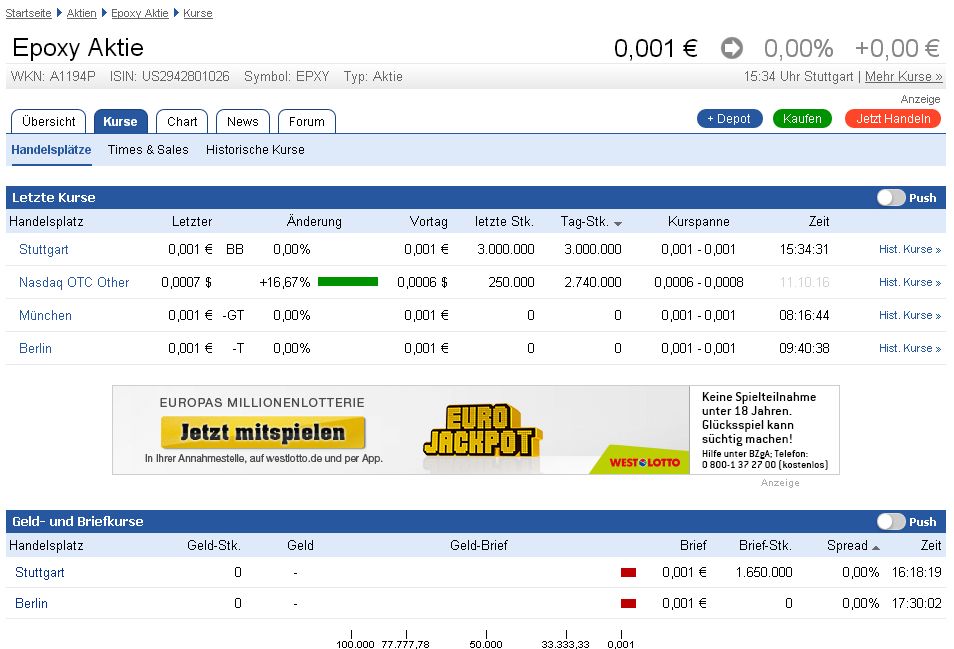Click the letzte Stk. column header

pyautogui.click(x=504, y=221)
